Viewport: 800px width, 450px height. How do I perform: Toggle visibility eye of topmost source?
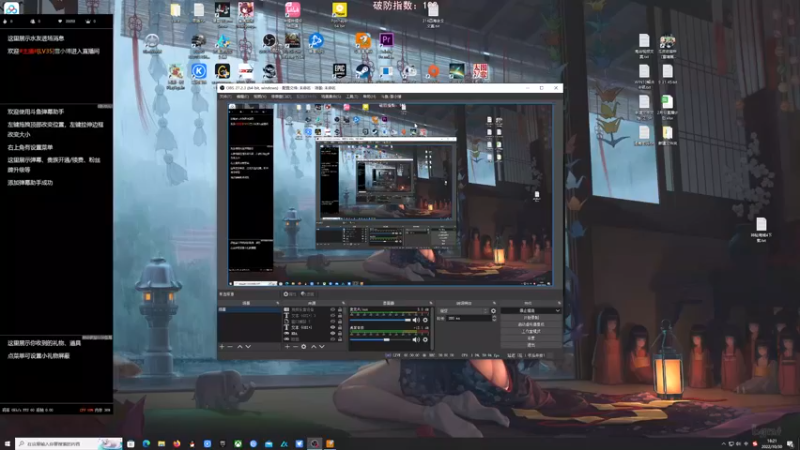[x=333, y=310]
